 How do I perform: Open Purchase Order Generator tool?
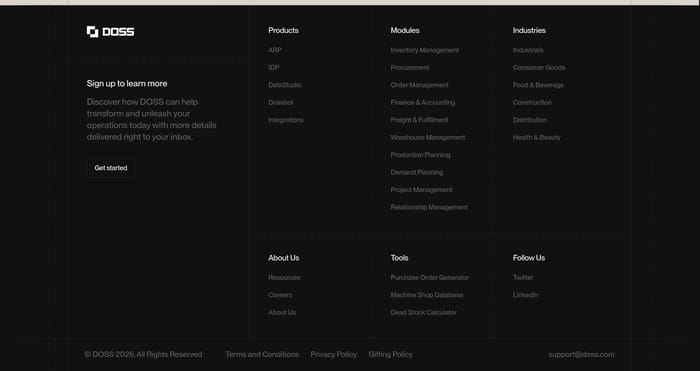(429, 278)
